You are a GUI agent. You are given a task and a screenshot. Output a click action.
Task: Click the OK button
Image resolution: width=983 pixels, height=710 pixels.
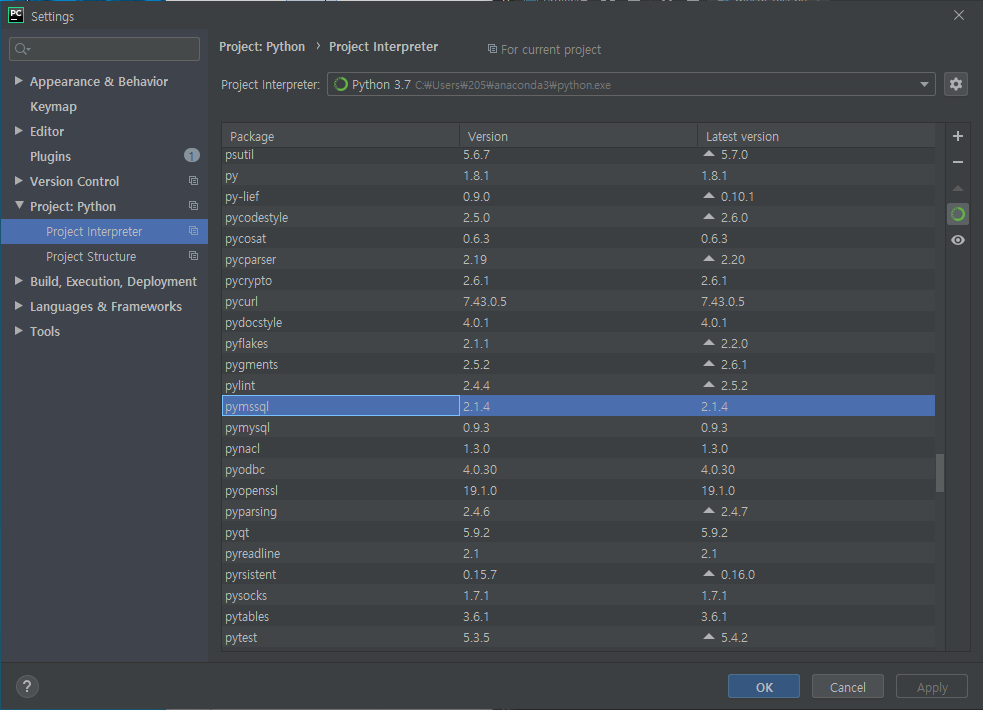click(764, 687)
